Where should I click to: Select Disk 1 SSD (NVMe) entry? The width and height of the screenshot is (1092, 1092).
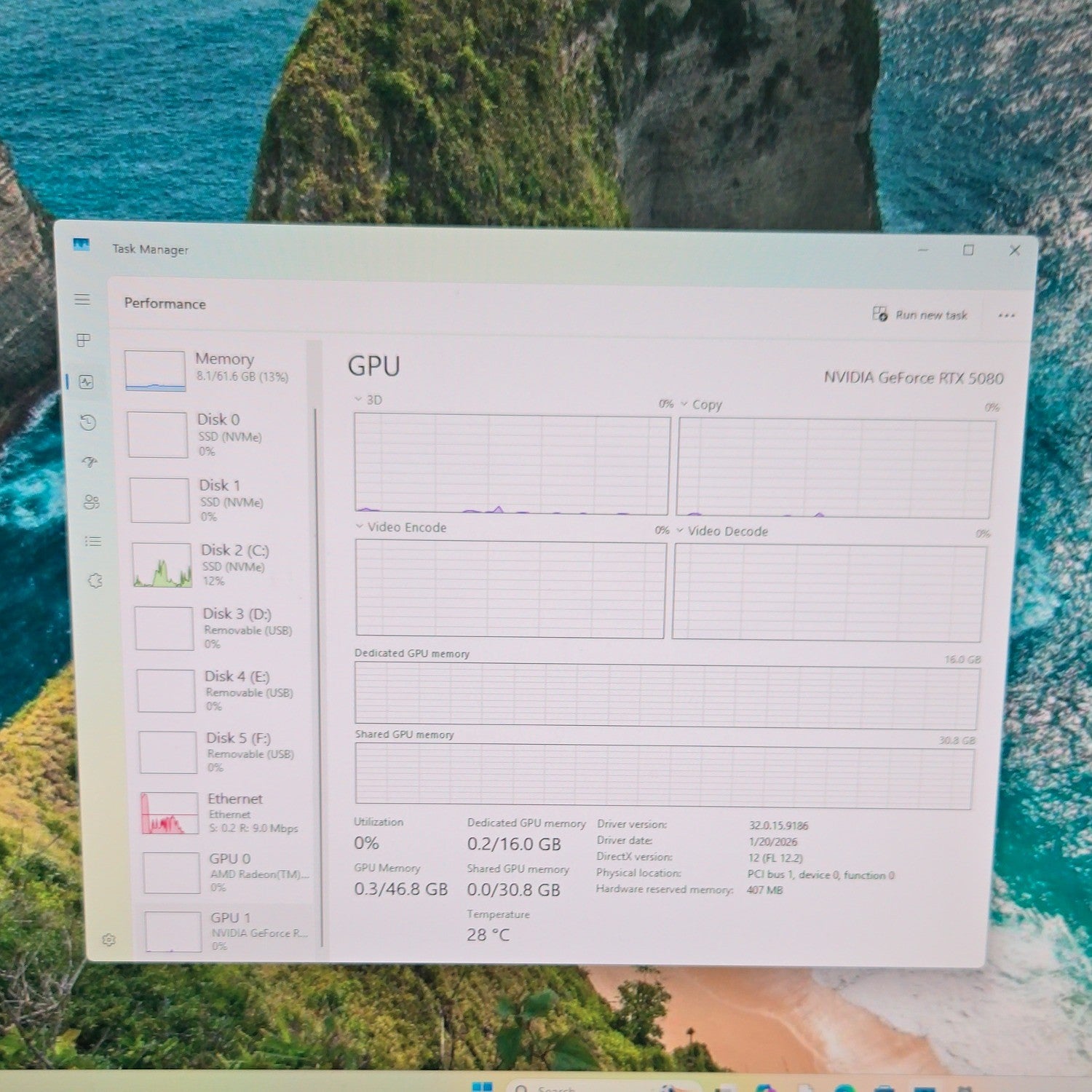point(219,500)
